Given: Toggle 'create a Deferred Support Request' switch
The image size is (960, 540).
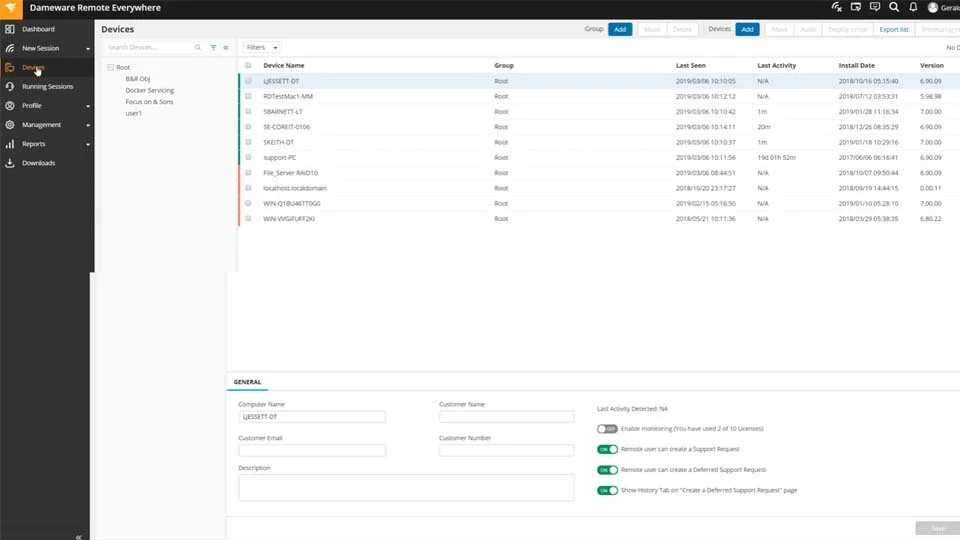Looking at the screenshot, I should click(607, 470).
